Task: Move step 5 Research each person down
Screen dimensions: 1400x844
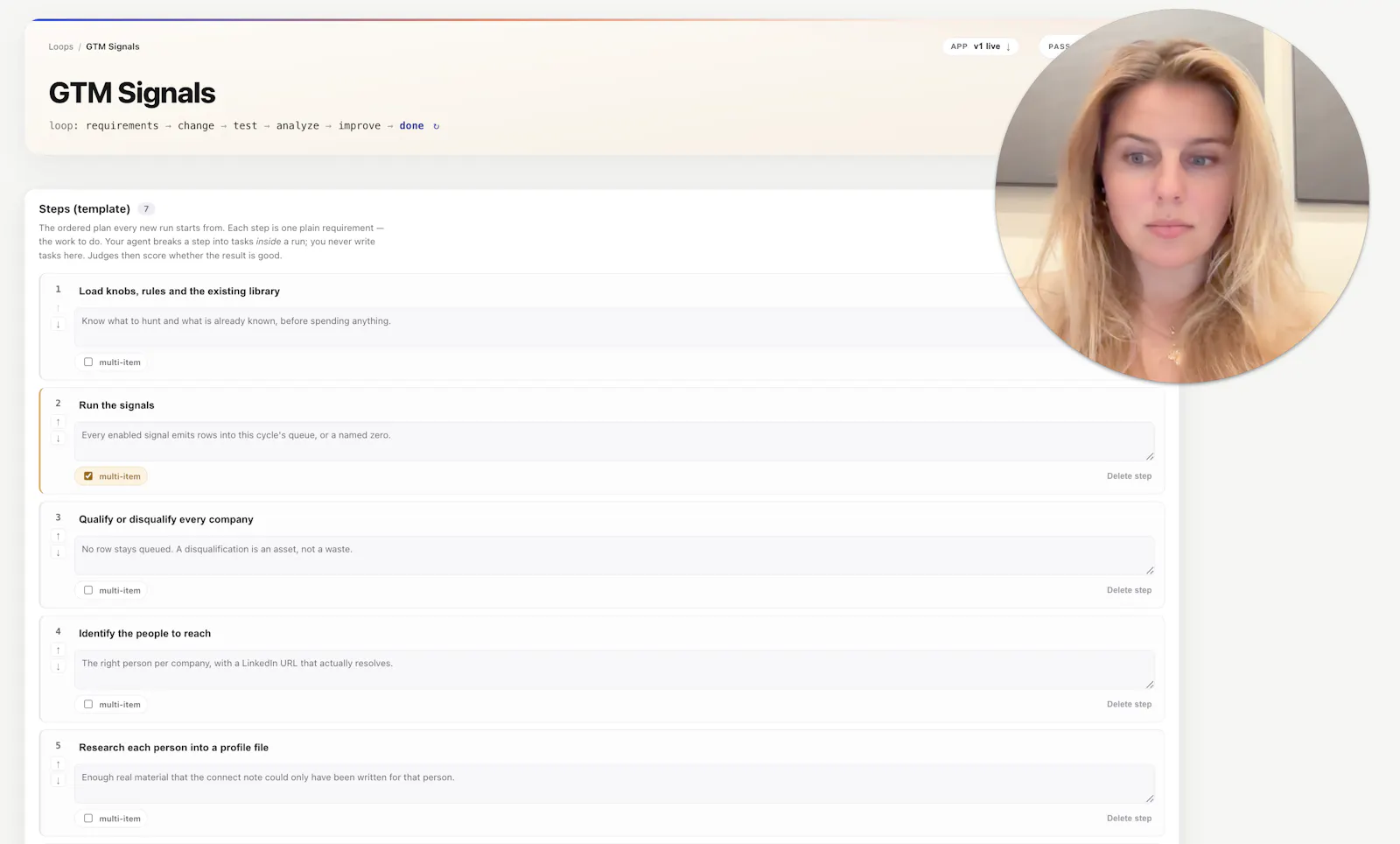Action: pos(59,781)
